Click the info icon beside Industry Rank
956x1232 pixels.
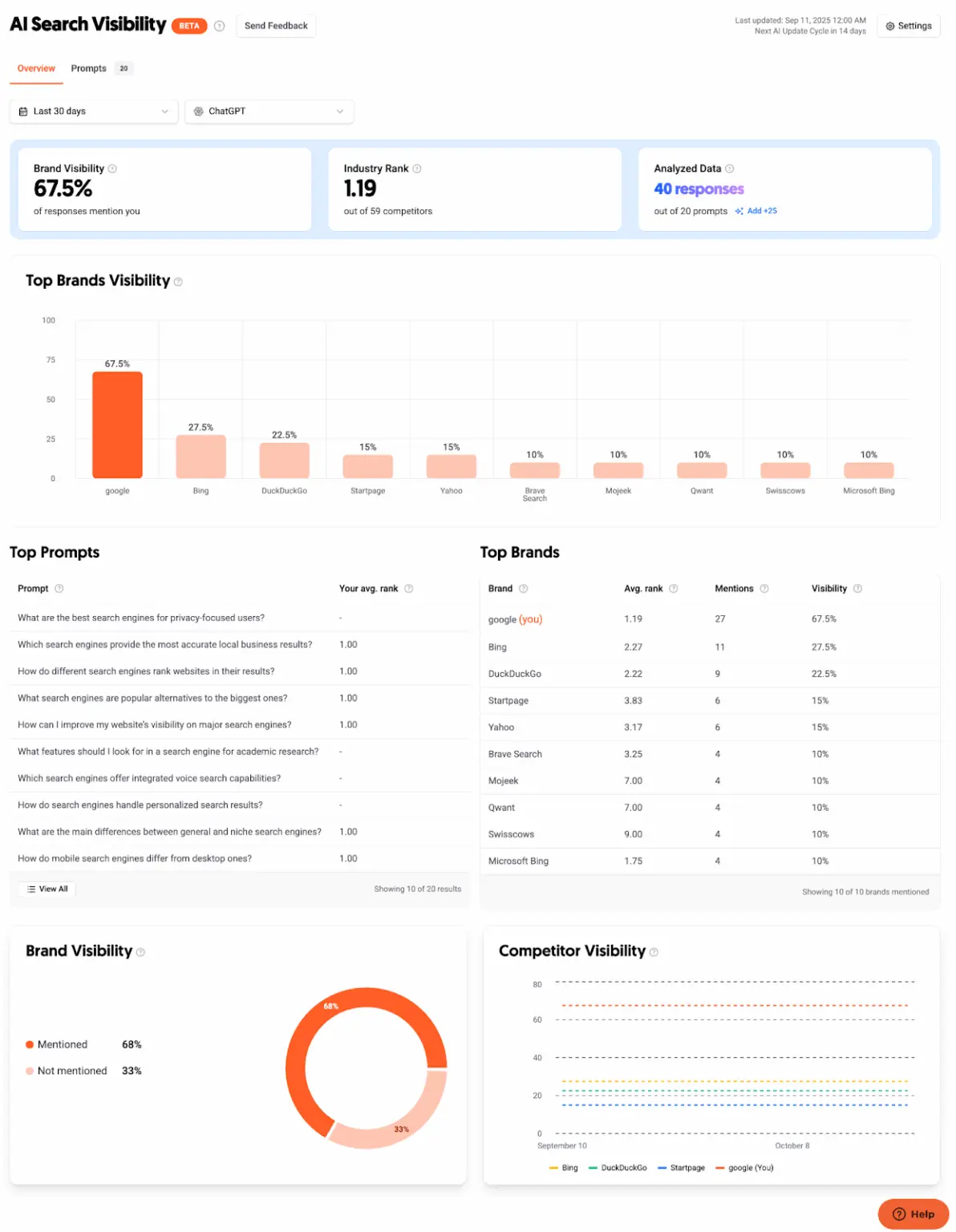416,168
